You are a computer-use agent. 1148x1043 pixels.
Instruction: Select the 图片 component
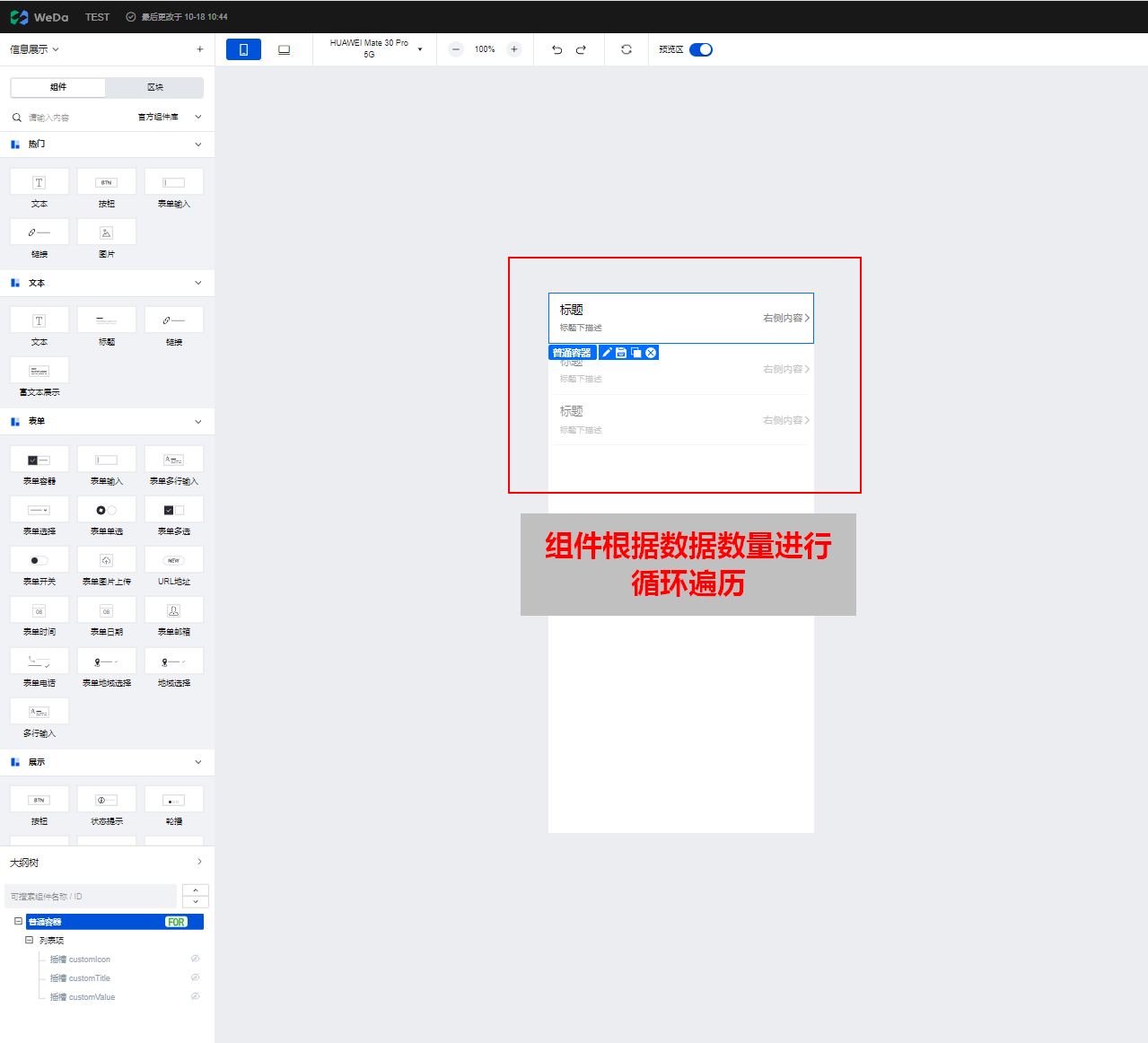[107, 239]
